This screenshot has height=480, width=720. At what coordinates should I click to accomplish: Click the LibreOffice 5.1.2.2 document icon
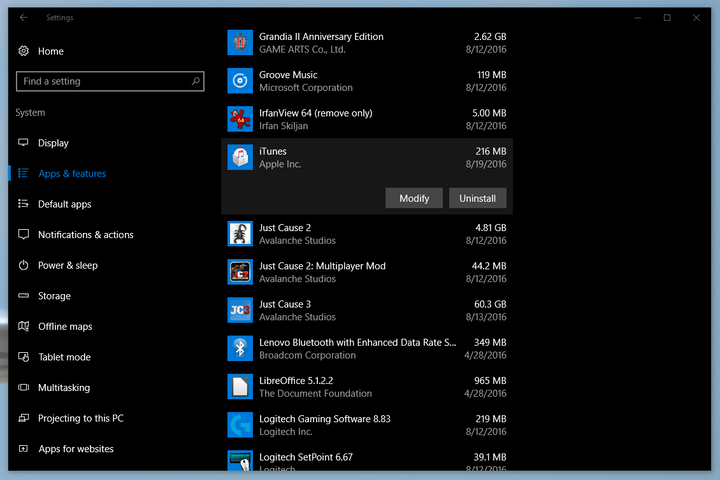click(x=240, y=387)
